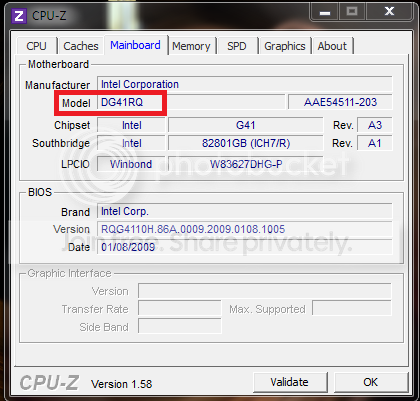
Task: Go to the Memory tab
Action: tap(191, 46)
